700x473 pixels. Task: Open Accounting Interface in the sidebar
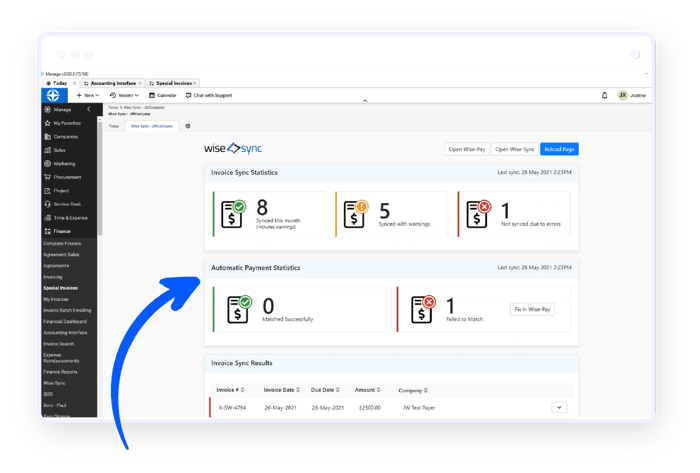click(65, 332)
